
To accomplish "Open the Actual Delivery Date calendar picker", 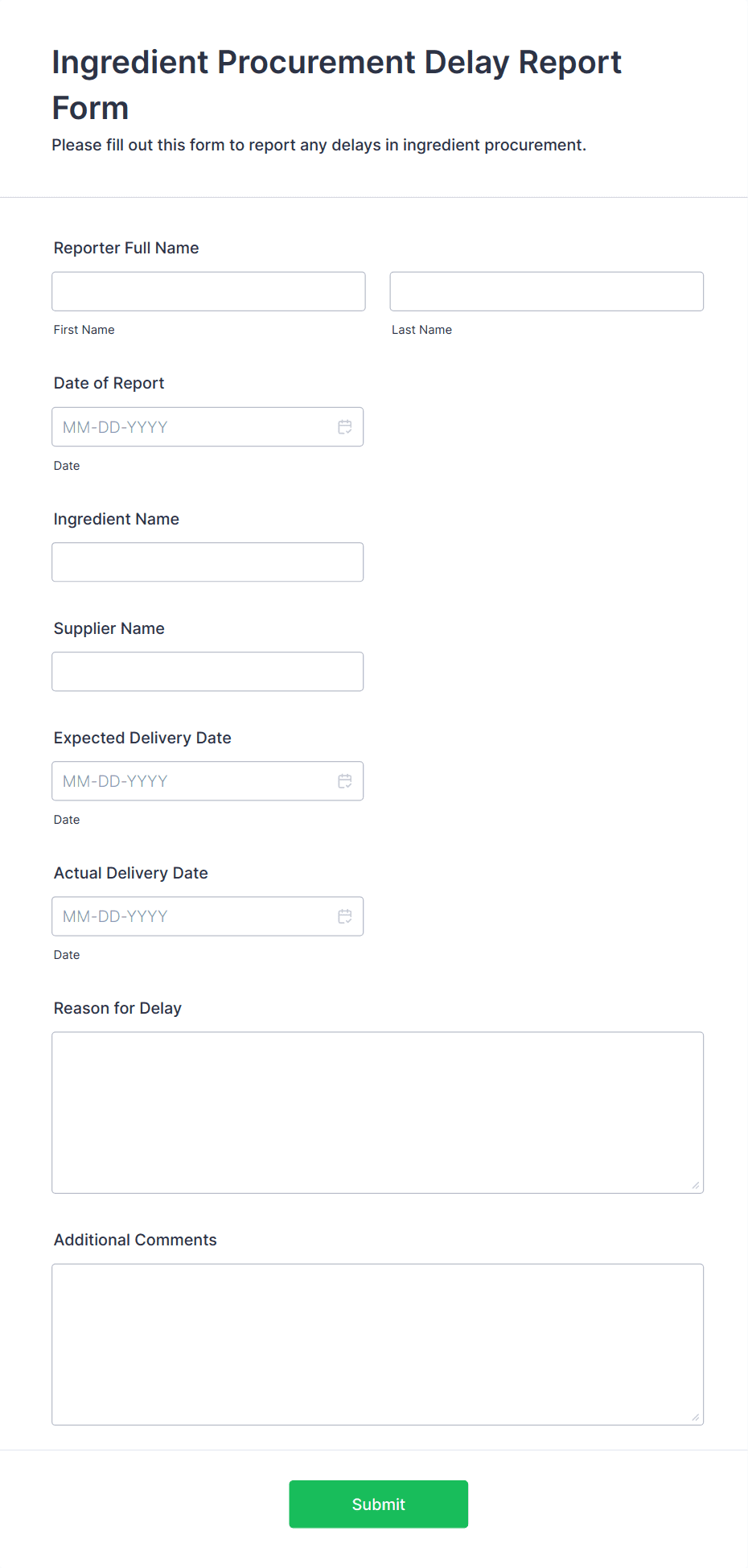I will (x=345, y=916).
